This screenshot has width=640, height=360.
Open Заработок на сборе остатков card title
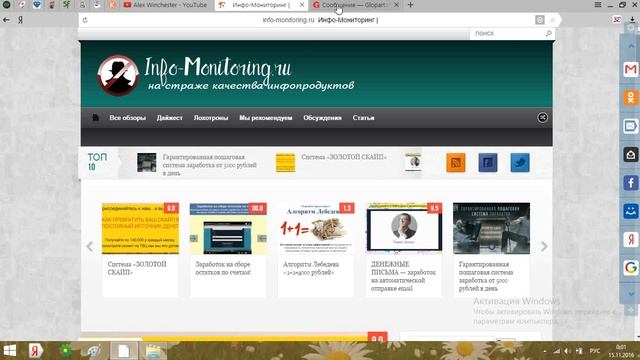point(223,268)
